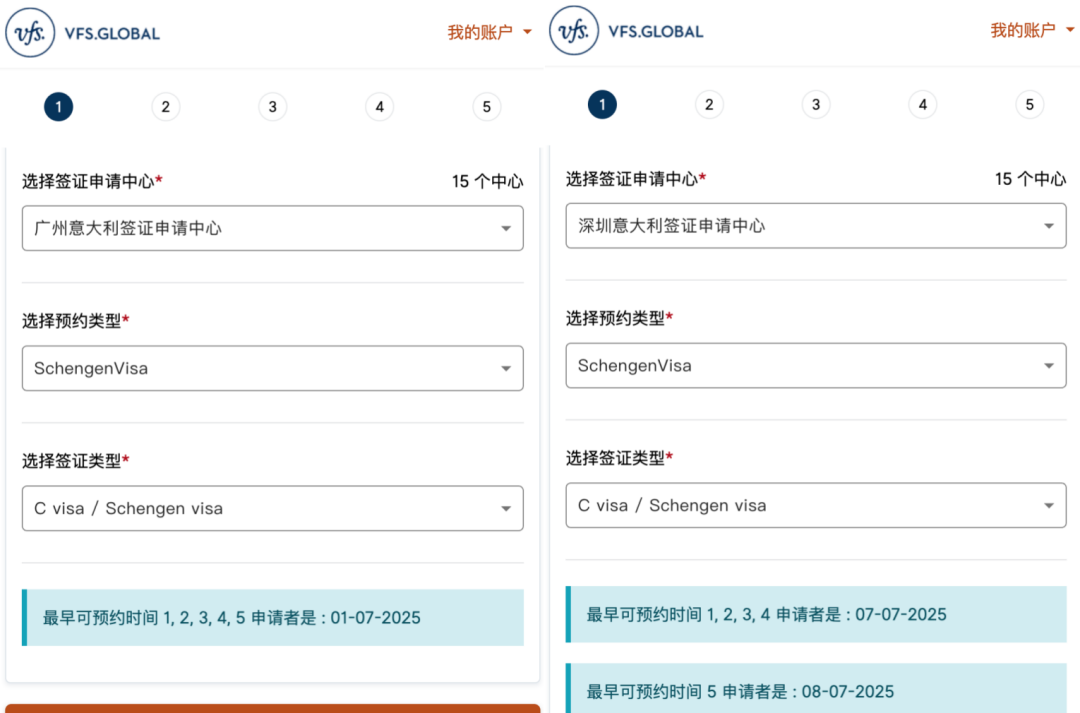Open the C visa / Schengen visa dropdown on the left
The image size is (1080, 713).
pyautogui.click(x=273, y=508)
